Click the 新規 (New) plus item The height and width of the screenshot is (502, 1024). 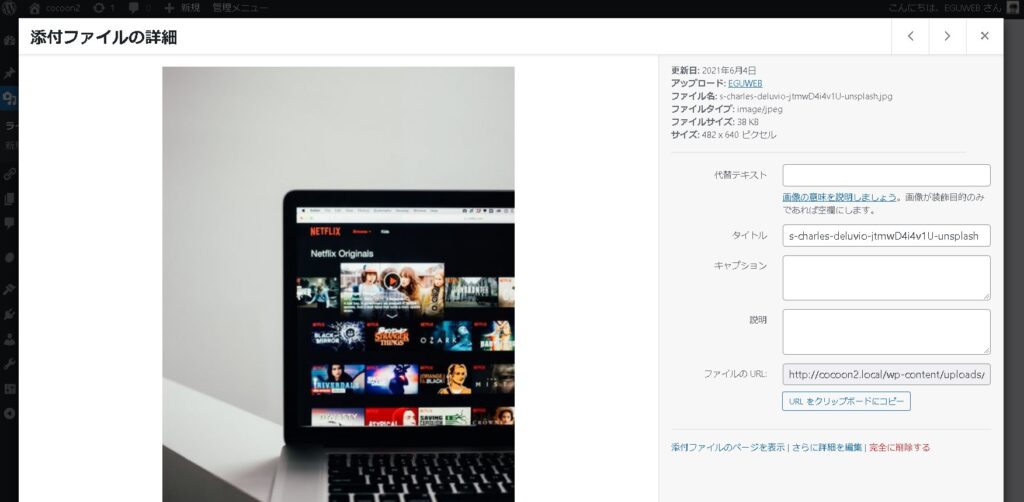tap(182, 8)
